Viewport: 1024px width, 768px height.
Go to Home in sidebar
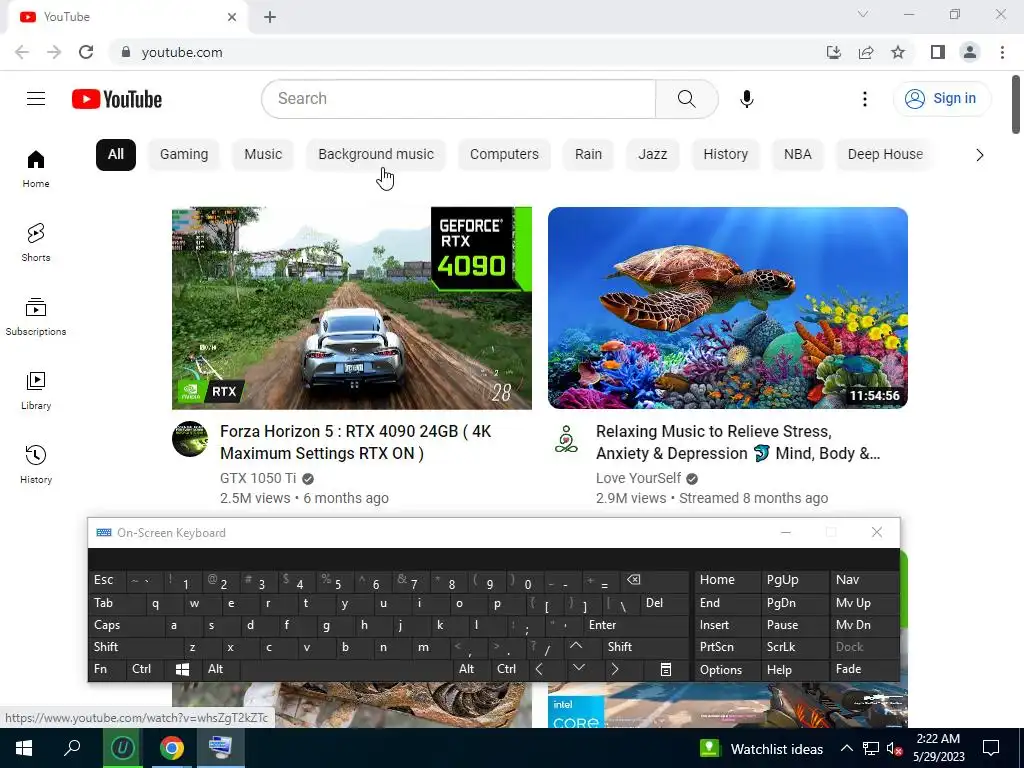36,169
